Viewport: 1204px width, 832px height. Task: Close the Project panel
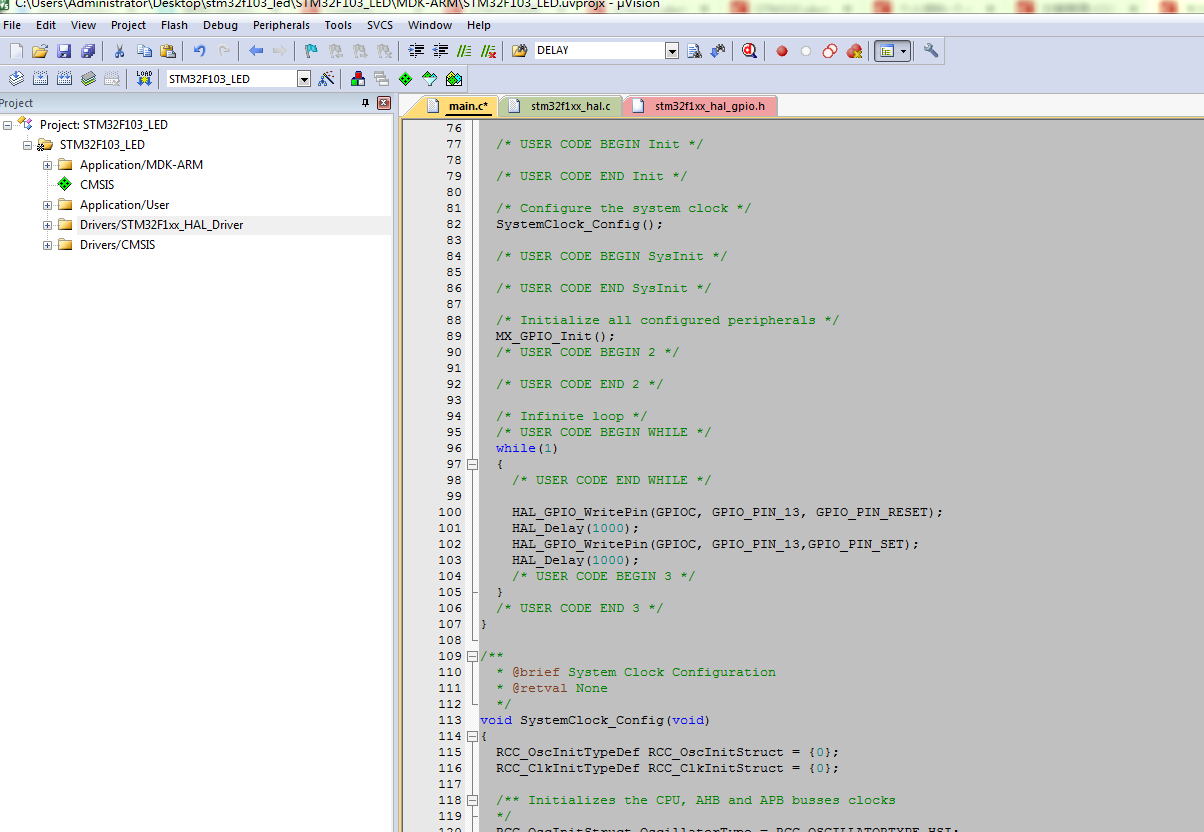(x=383, y=103)
